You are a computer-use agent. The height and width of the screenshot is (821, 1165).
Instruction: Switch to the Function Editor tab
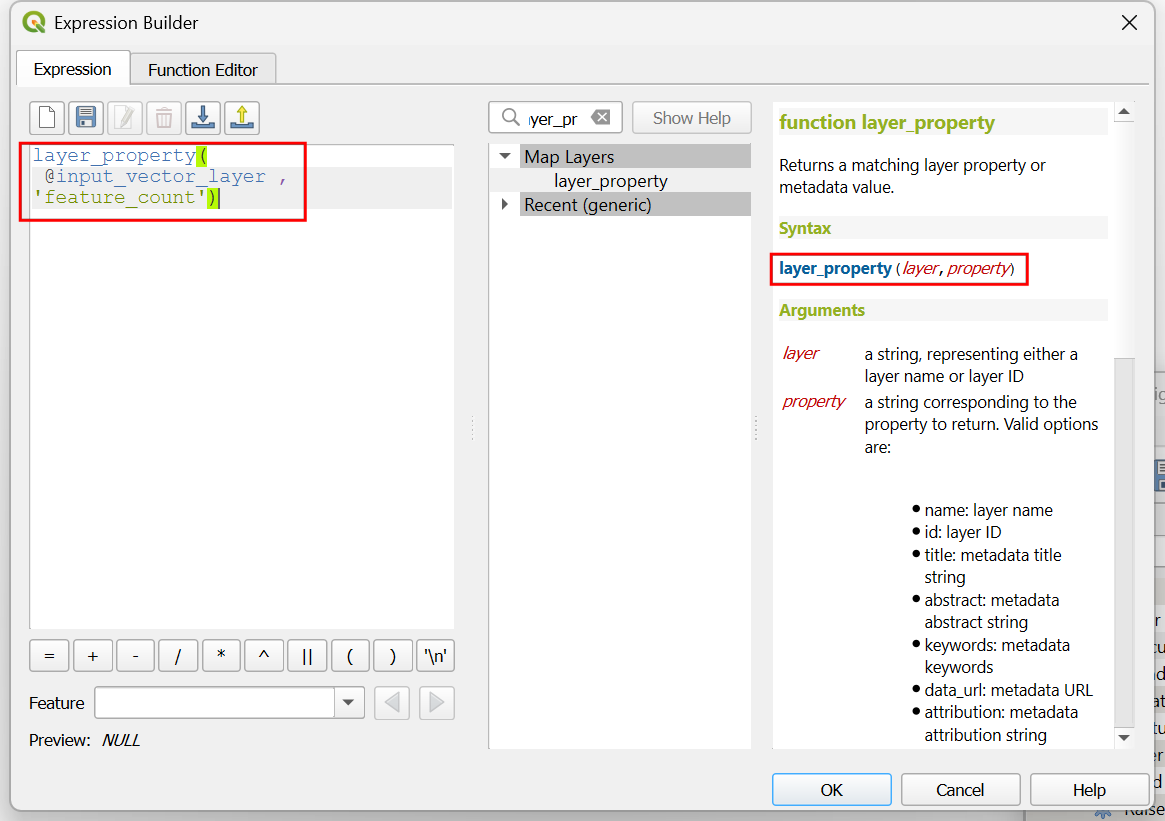point(203,70)
